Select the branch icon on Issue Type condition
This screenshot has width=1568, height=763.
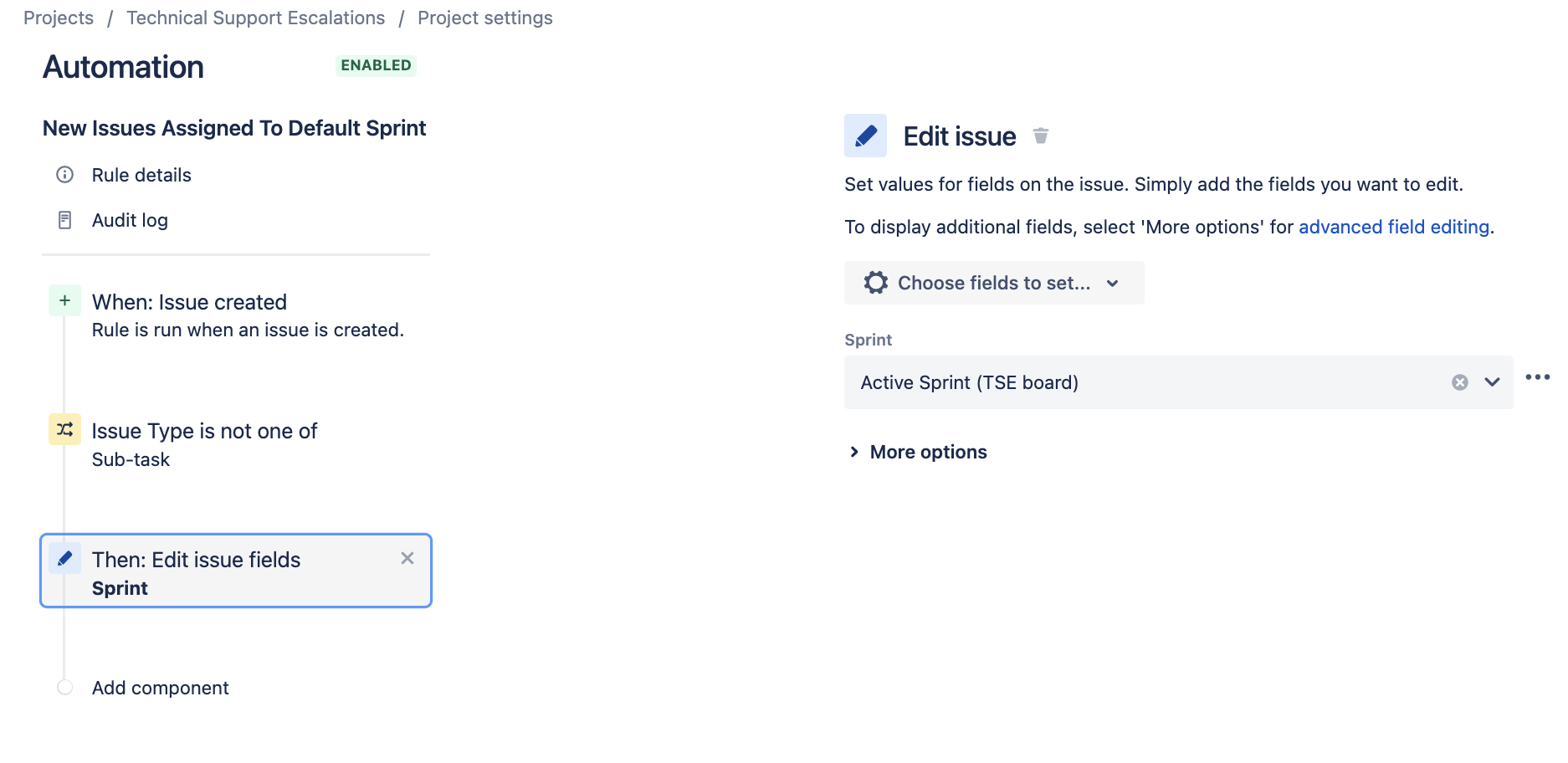pos(64,429)
